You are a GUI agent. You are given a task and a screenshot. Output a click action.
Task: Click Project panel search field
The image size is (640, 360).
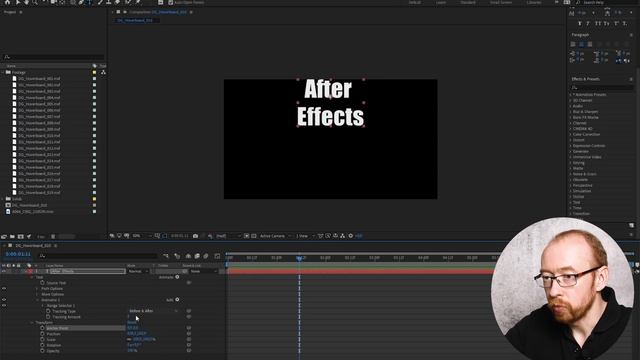(x=54, y=57)
